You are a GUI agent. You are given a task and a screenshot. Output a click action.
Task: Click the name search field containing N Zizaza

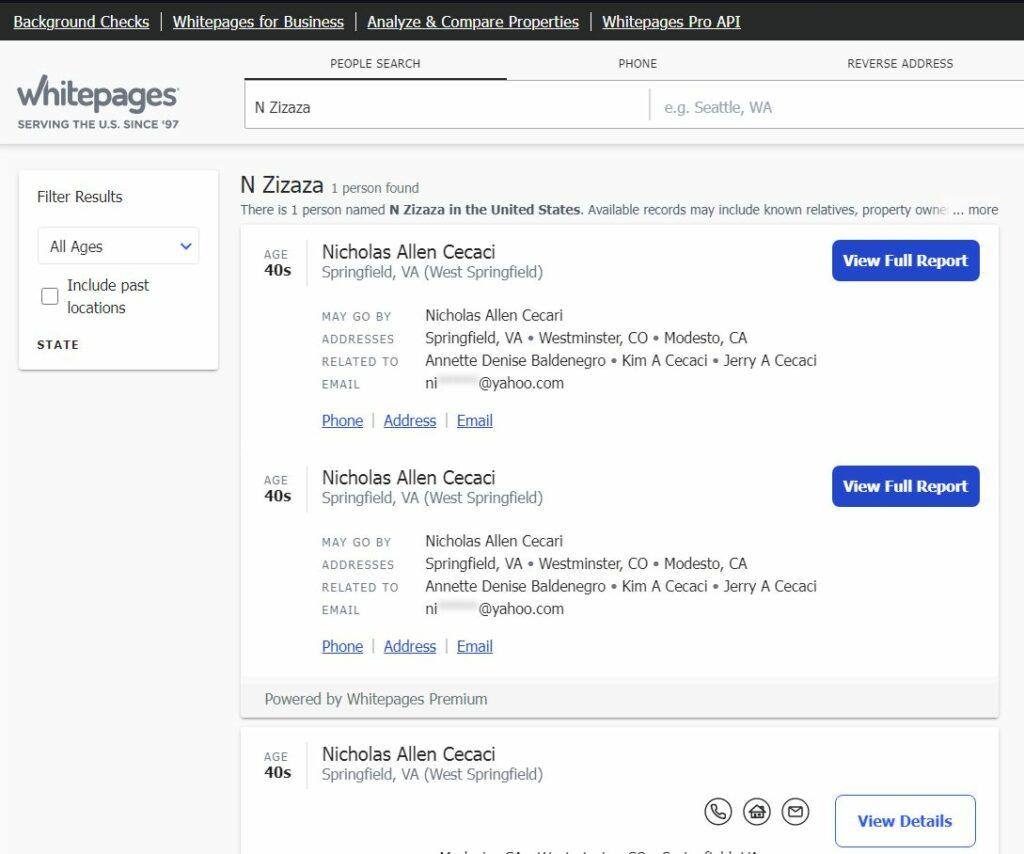pos(445,107)
